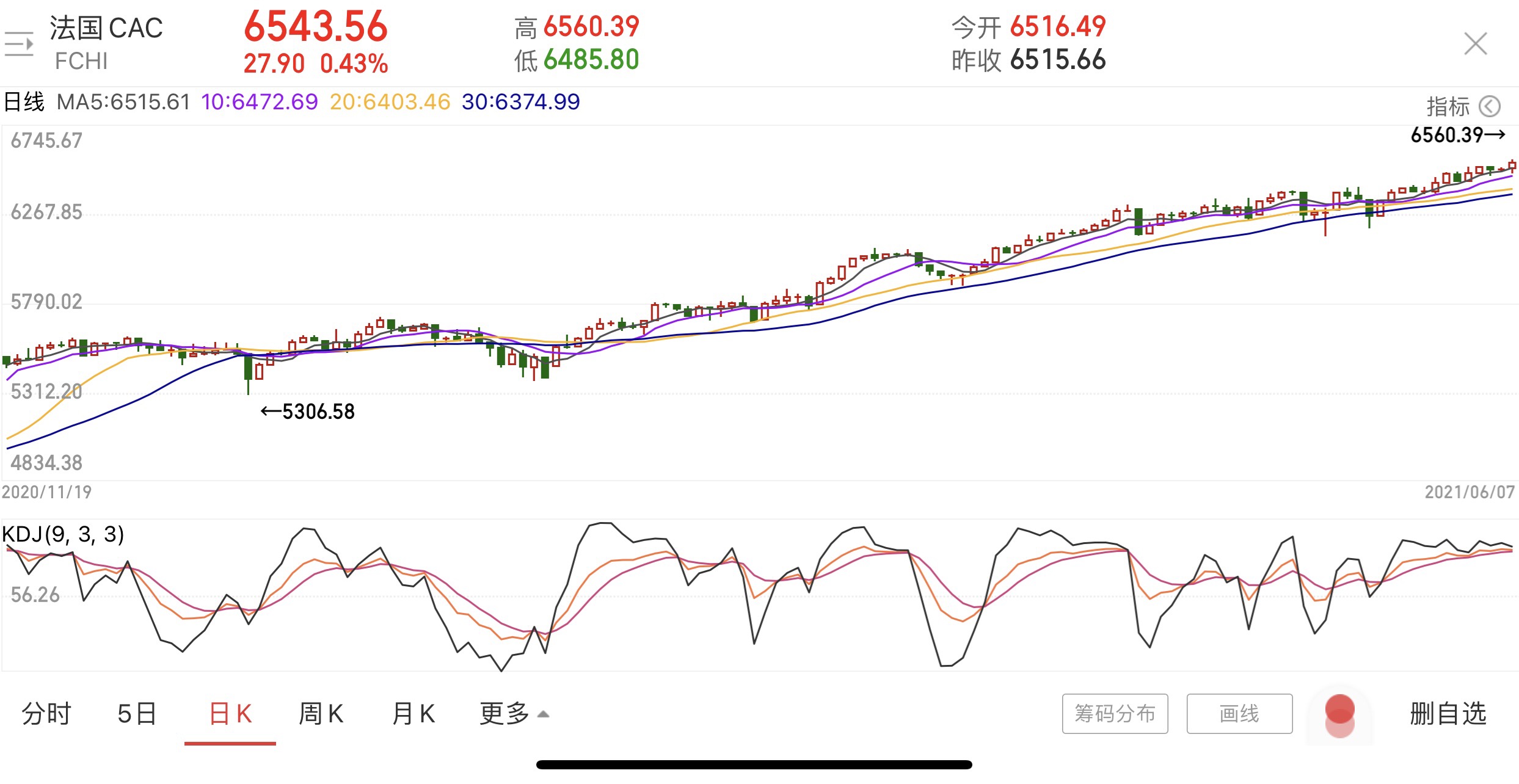Tap the purple MA10 value 6472.69
This screenshot has width=1519, height=784.
click(x=260, y=101)
